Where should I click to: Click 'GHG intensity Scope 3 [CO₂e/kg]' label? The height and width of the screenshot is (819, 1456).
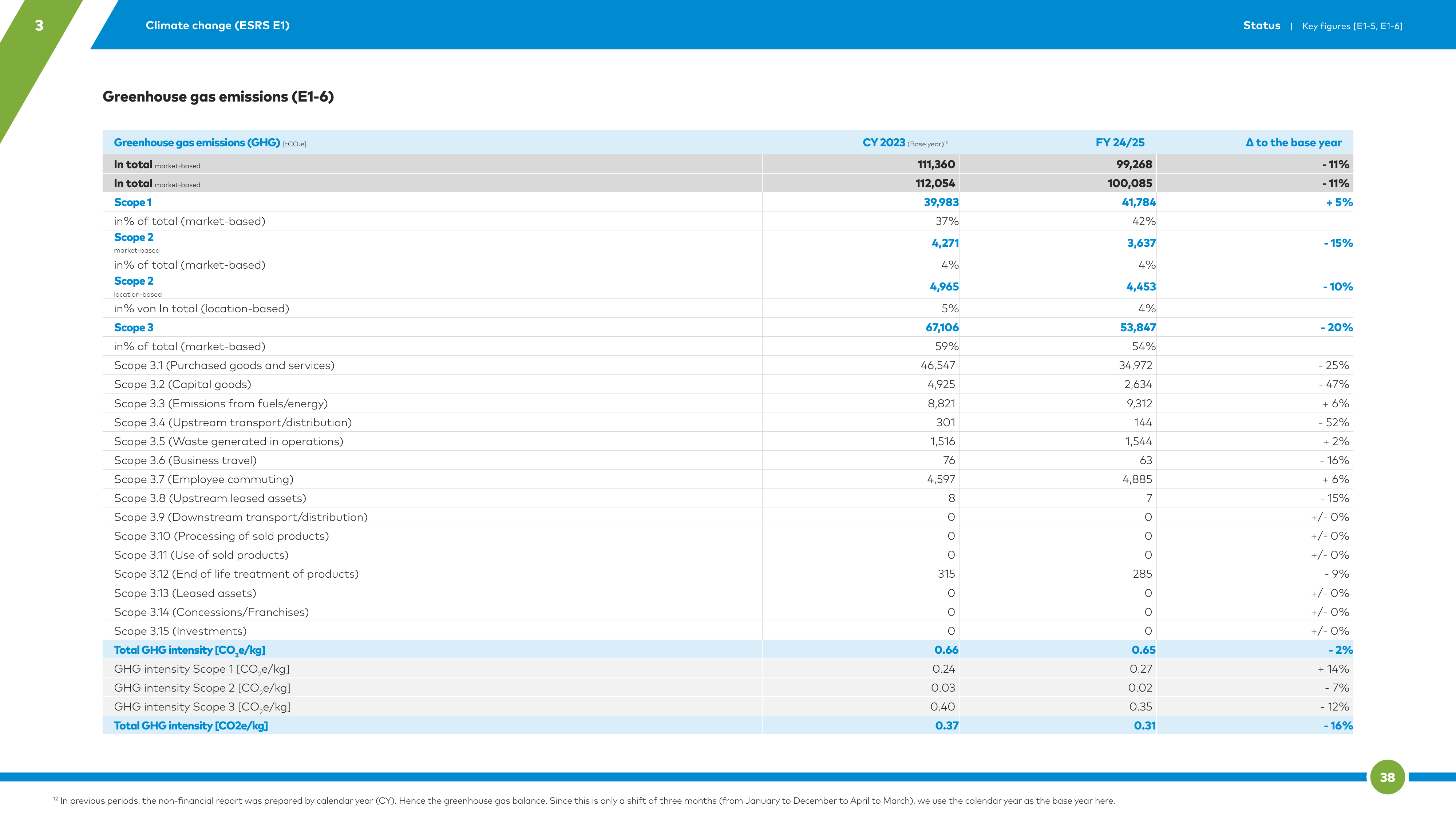(202, 707)
